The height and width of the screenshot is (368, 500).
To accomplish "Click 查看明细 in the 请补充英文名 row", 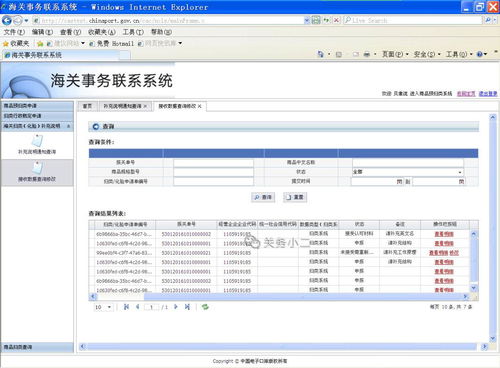I will click(444, 234).
